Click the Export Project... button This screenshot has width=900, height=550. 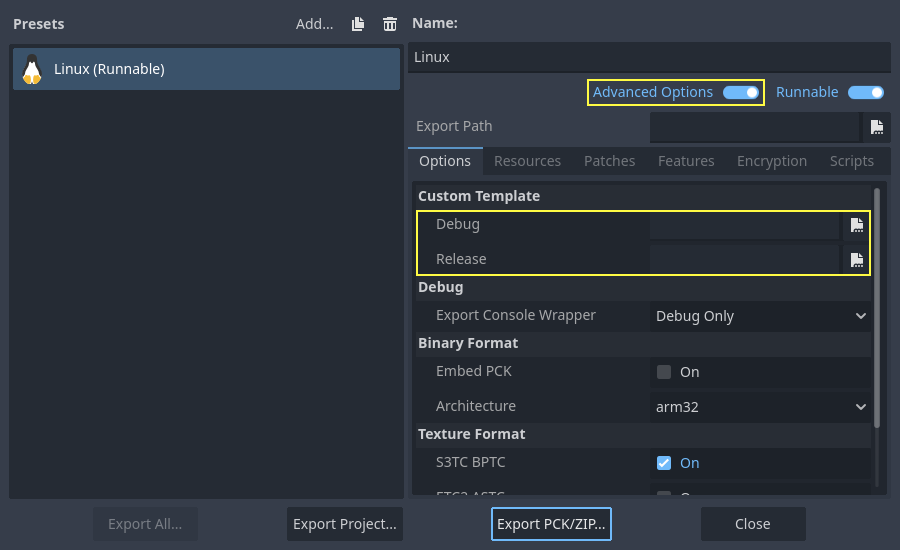click(x=345, y=524)
